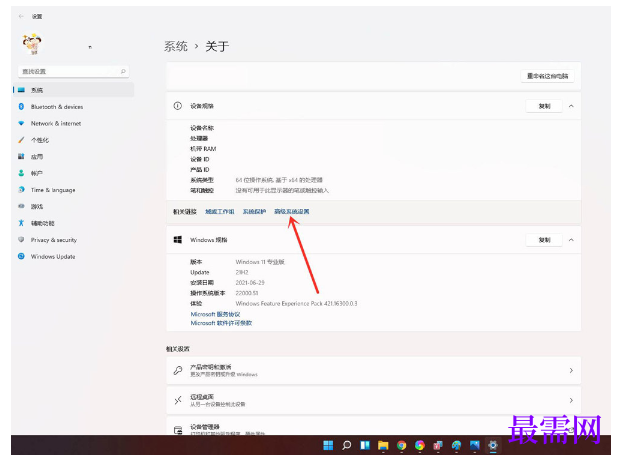Open taskbar Search

pos(346,446)
